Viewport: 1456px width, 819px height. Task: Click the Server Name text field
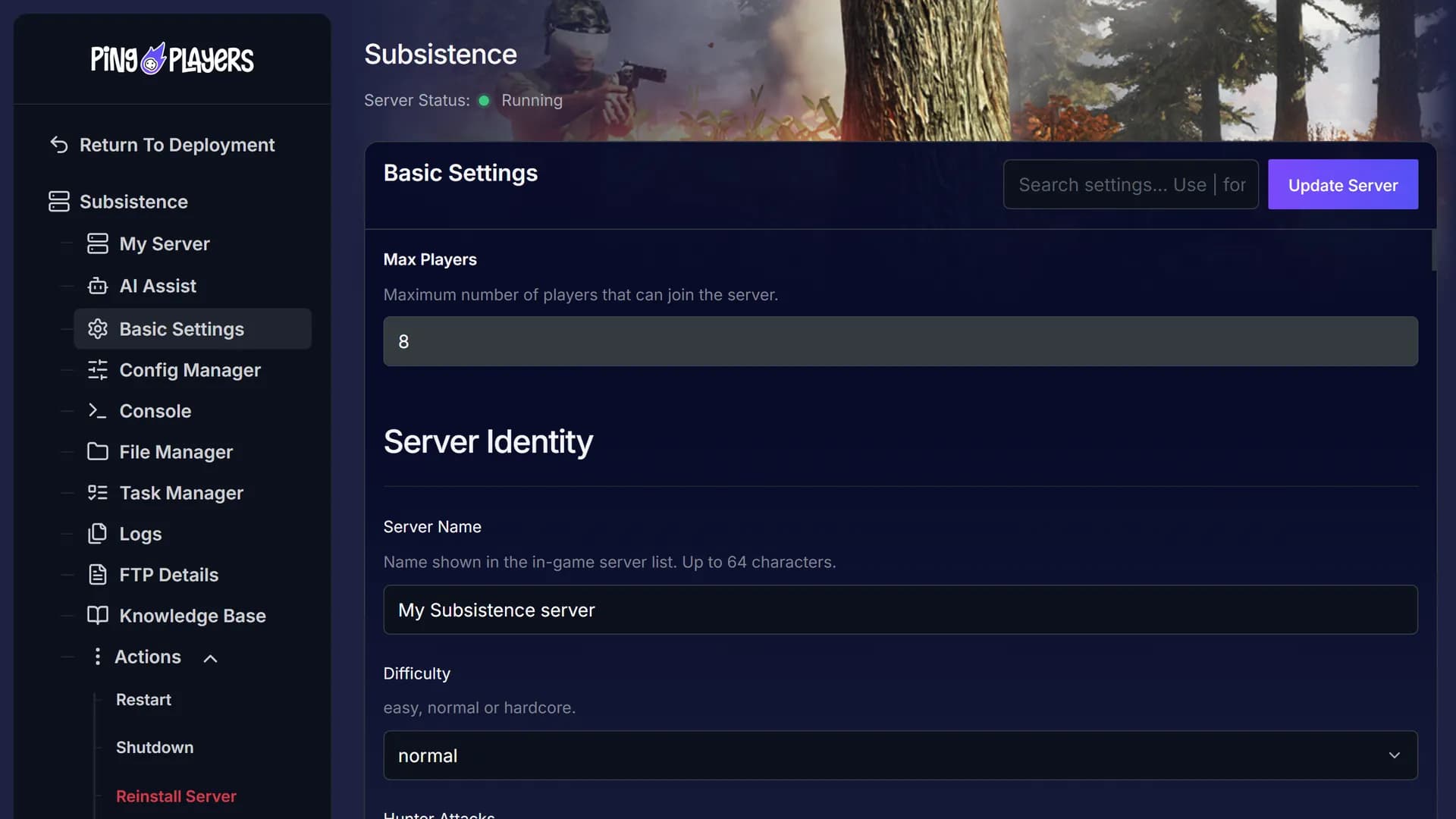[x=900, y=610]
